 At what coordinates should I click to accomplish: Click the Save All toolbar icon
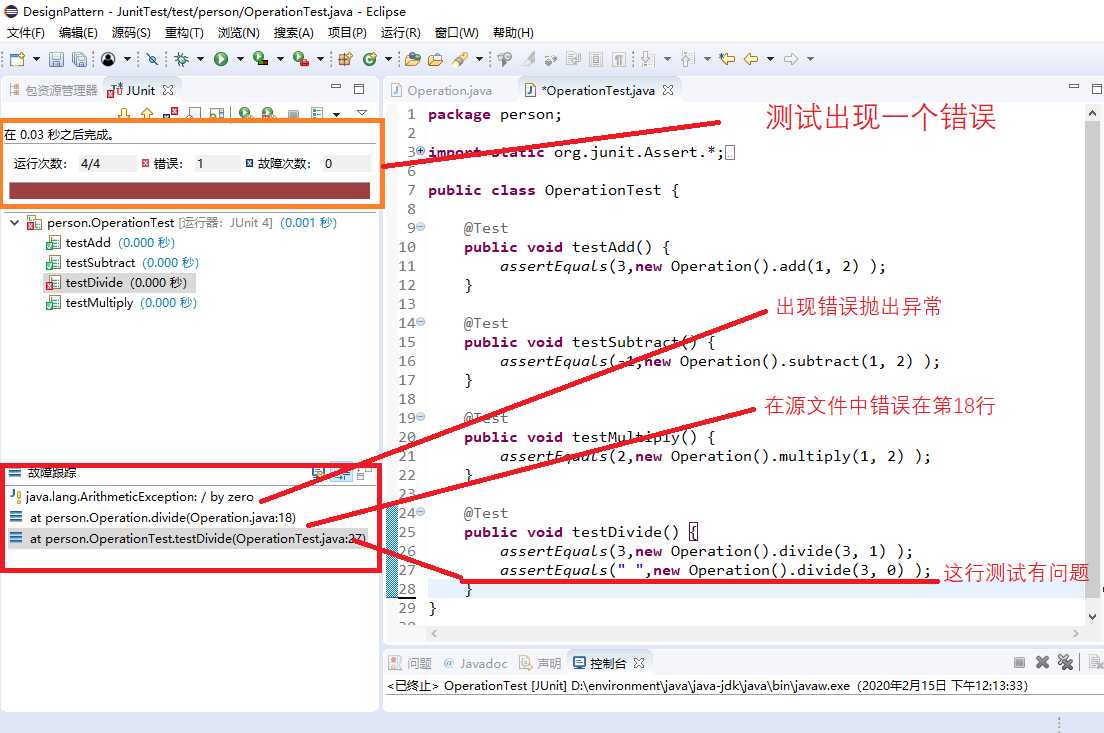(x=80, y=59)
